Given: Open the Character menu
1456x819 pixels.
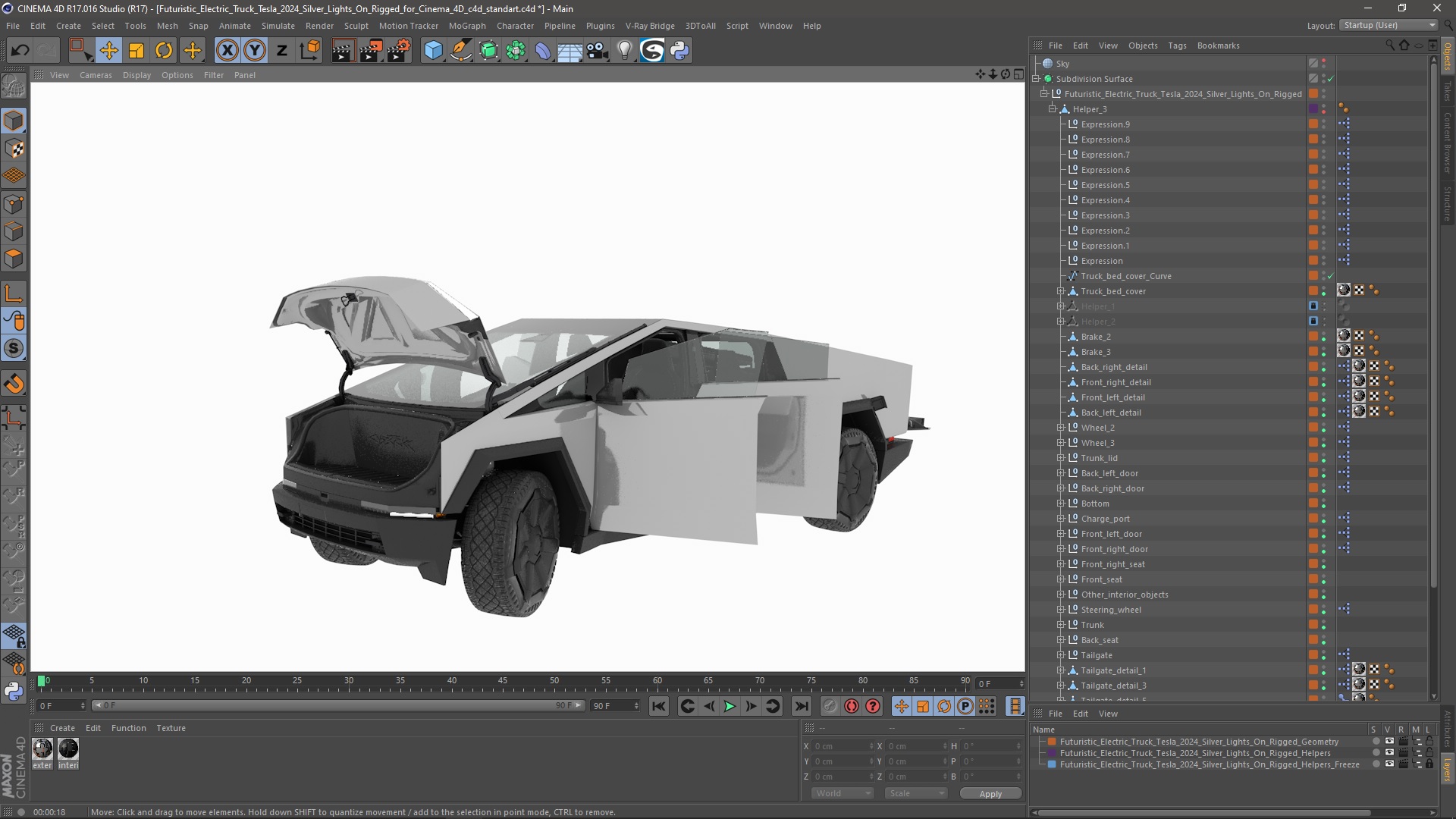Looking at the screenshot, I should pyautogui.click(x=515, y=26).
